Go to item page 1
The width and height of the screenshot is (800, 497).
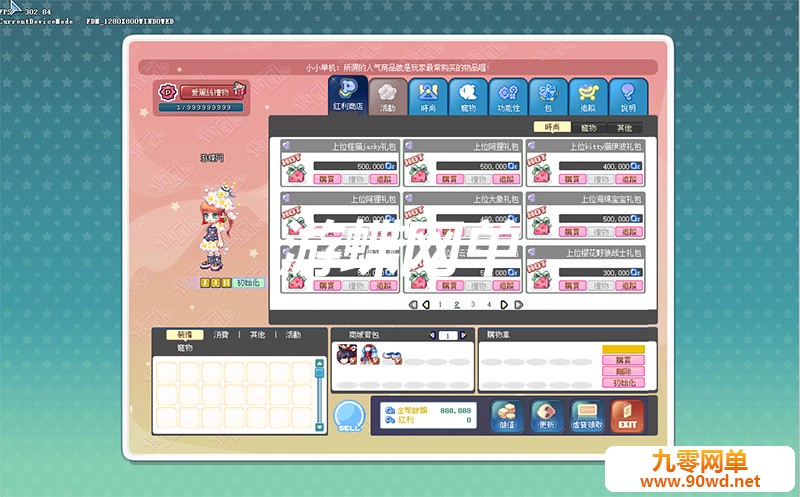440,305
